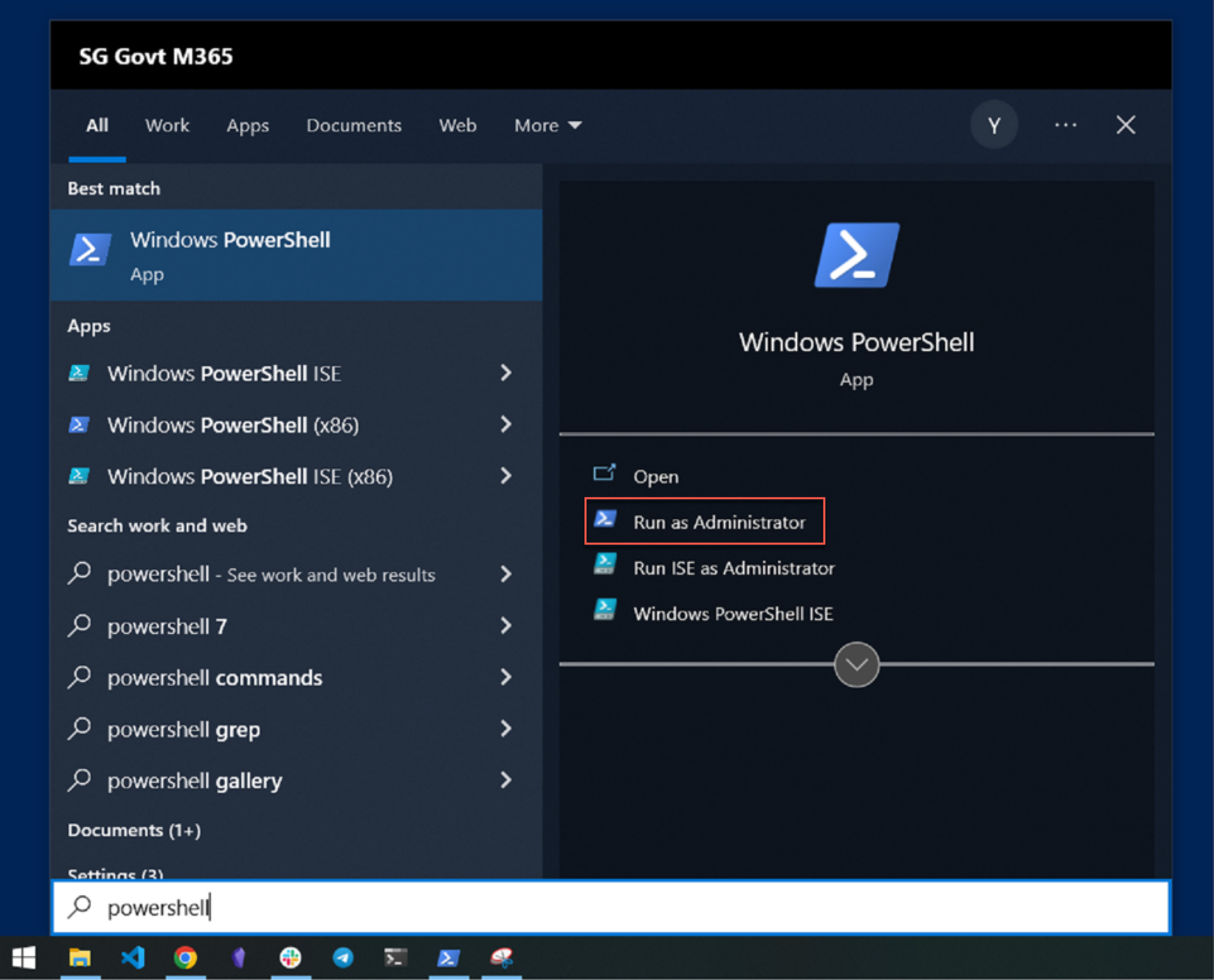
Task: Expand Windows PowerShell ISE result arrow
Action: coord(506,373)
